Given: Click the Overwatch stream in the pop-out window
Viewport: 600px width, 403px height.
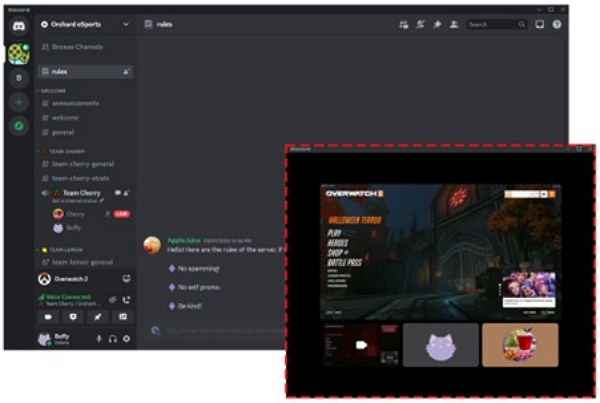Looking at the screenshot, I should click(x=440, y=251).
